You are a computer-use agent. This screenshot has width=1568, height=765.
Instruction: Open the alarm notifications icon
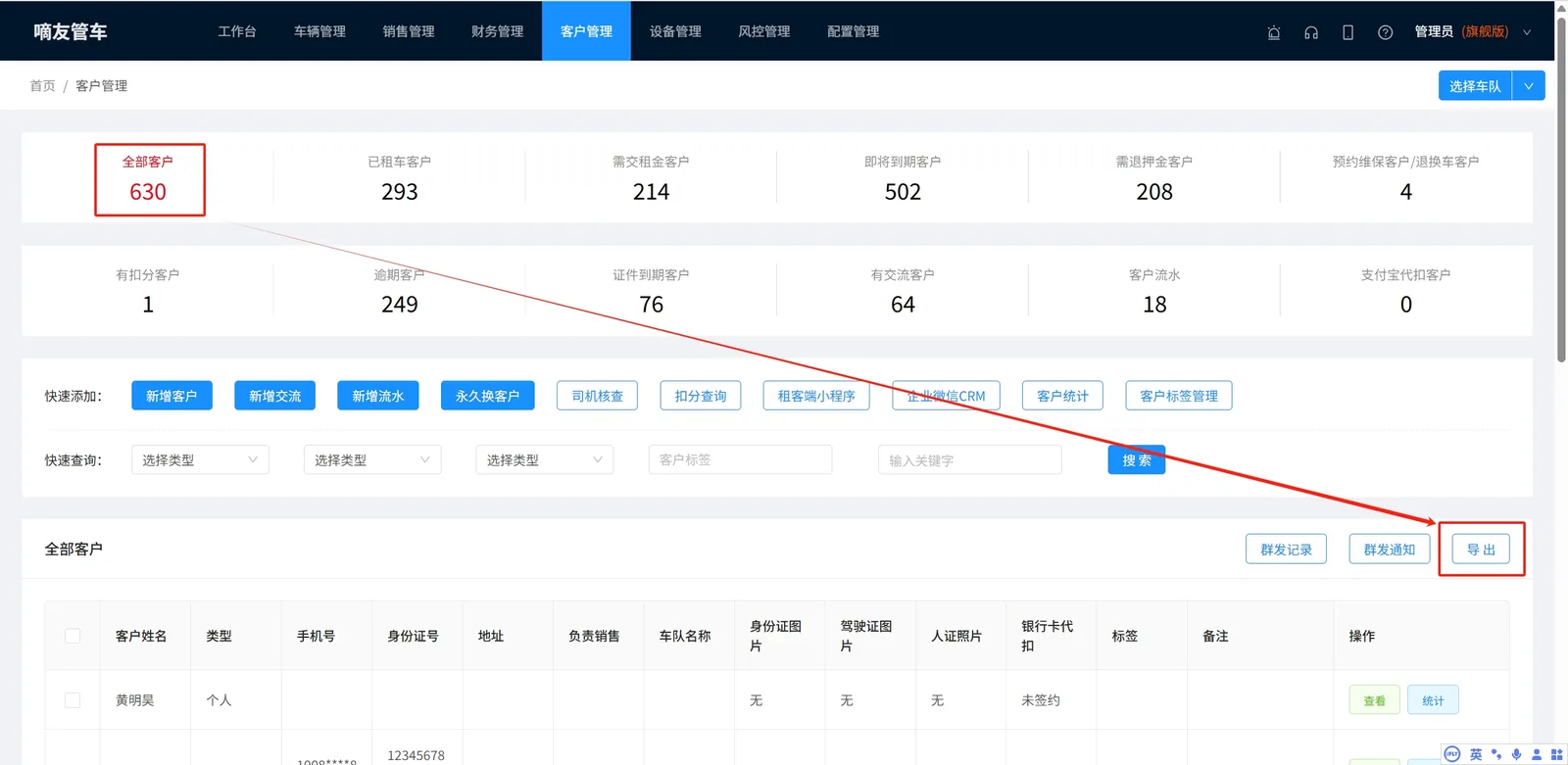coord(1274,32)
